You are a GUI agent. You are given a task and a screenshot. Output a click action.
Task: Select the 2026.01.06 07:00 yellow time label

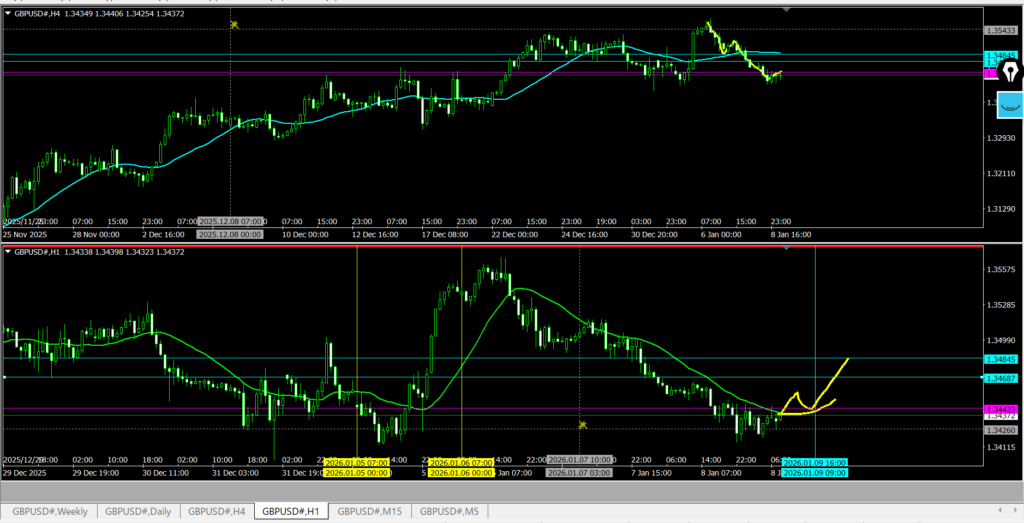pos(461,463)
